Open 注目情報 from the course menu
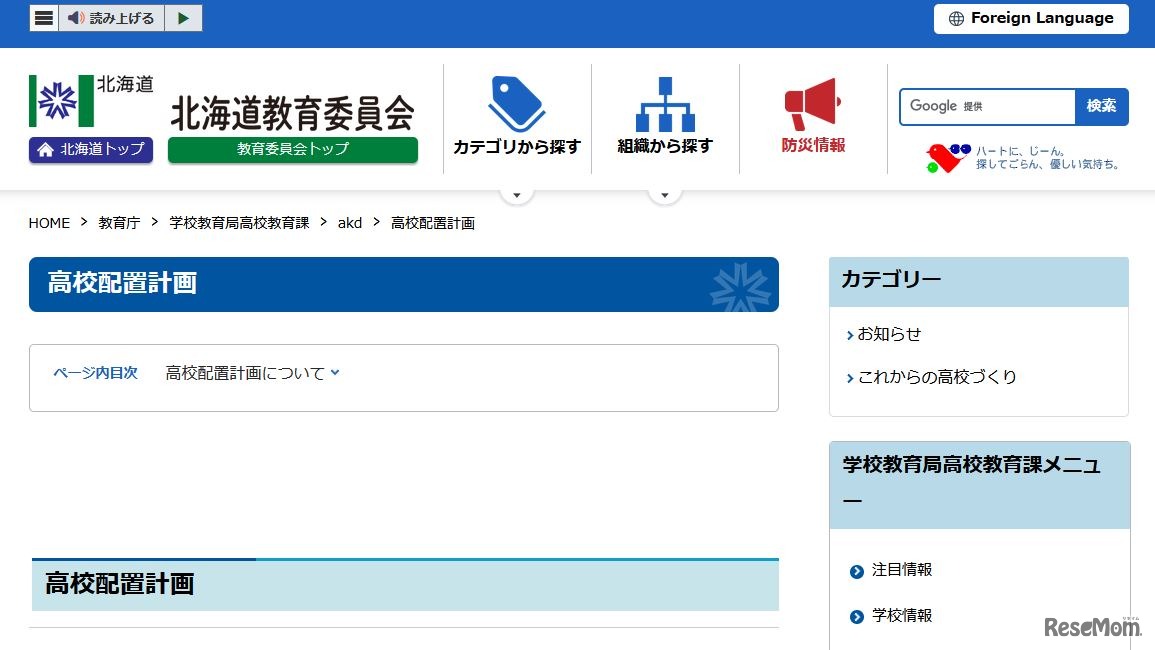 point(901,570)
